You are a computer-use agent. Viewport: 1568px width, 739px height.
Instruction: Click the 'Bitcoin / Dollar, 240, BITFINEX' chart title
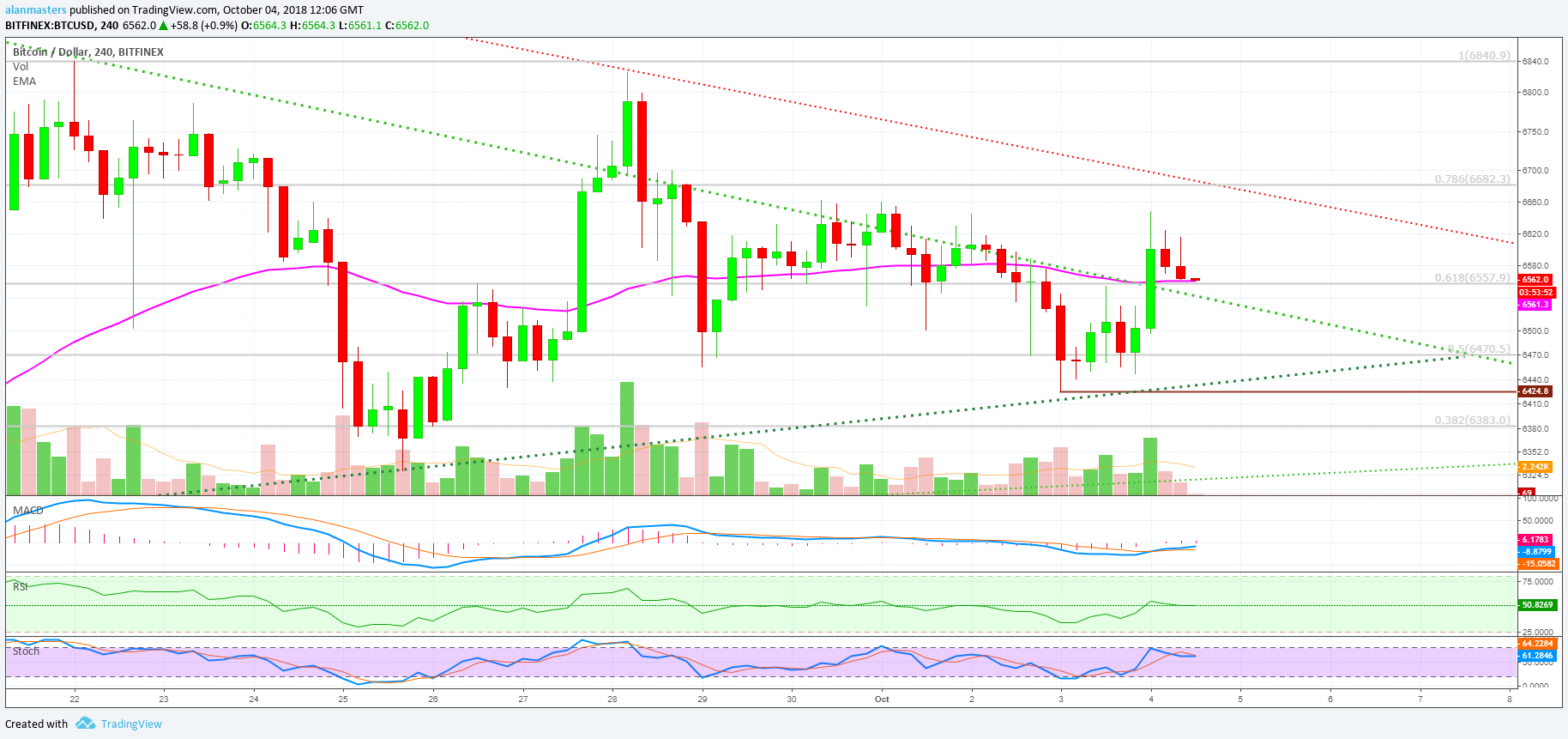coord(88,51)
